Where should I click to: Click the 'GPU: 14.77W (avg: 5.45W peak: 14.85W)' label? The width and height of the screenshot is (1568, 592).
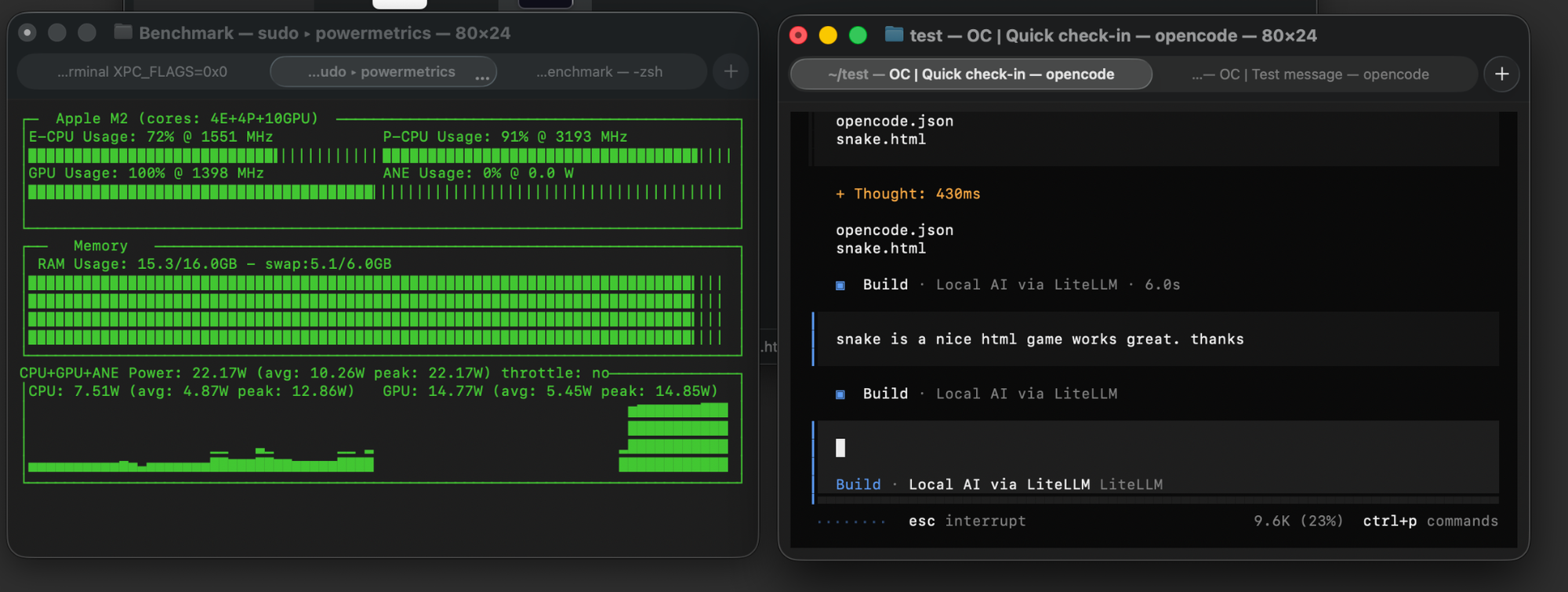(550, 391)
